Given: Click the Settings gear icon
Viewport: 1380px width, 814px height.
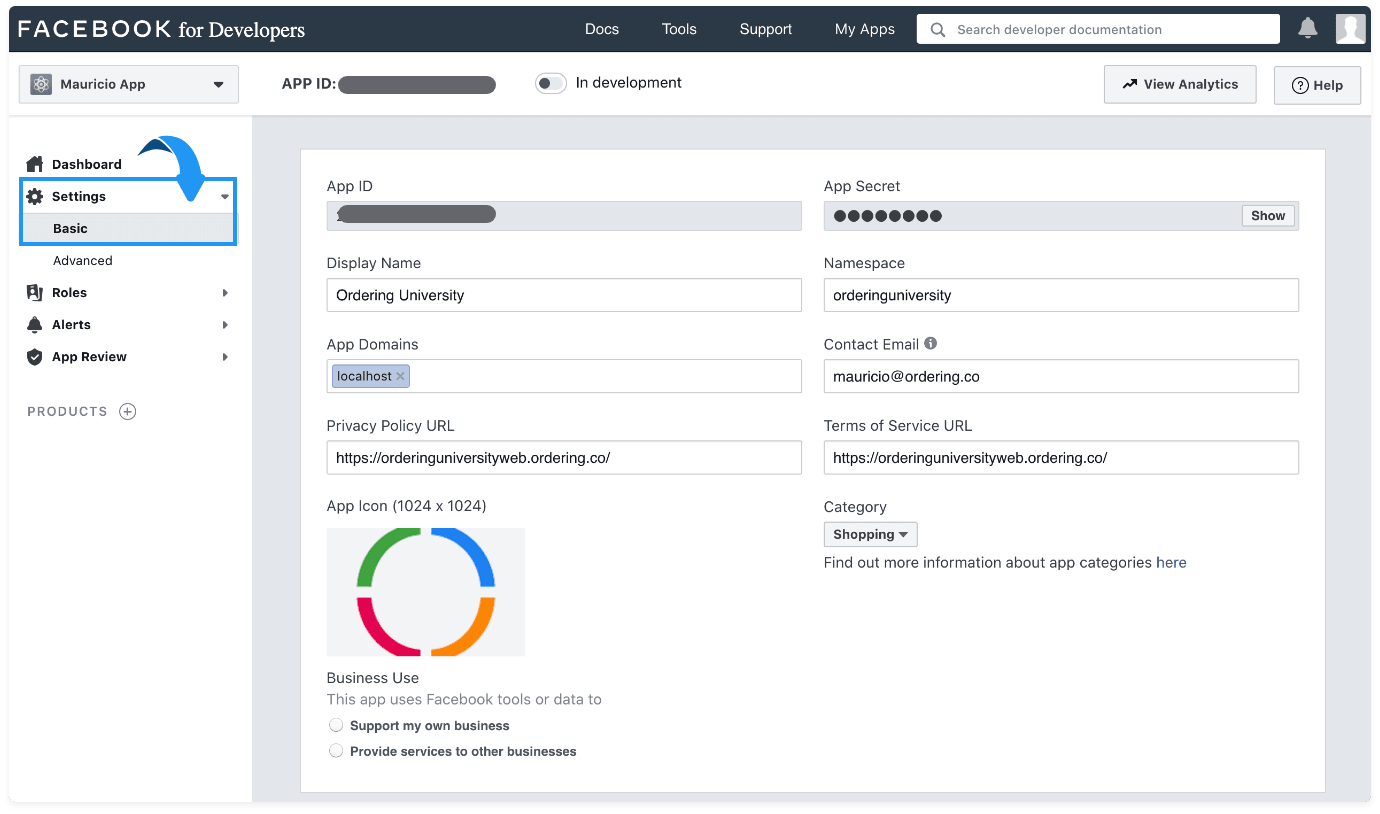Looking at the screenshot, I should click(35, 196).
